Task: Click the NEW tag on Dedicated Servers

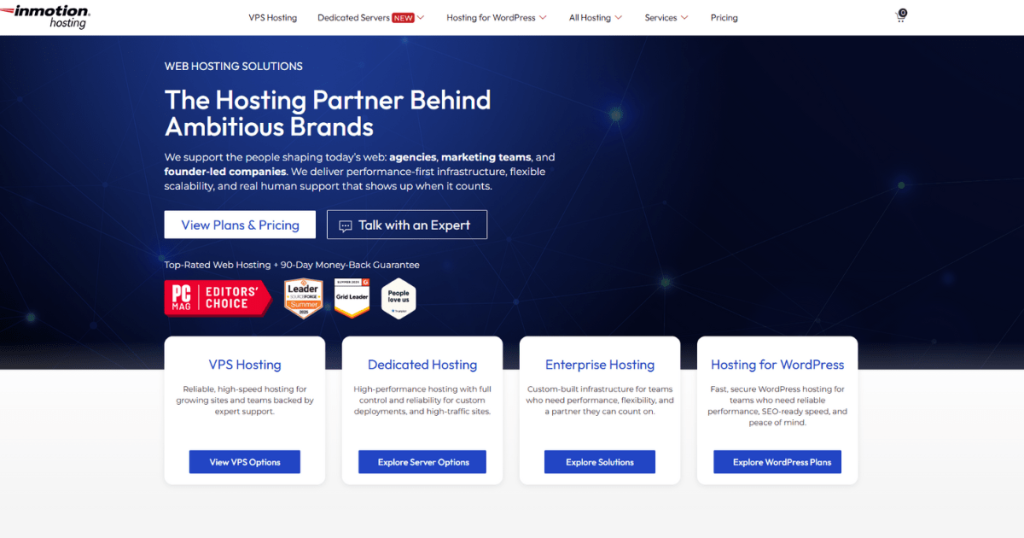Action: click(x=403, y=18)
